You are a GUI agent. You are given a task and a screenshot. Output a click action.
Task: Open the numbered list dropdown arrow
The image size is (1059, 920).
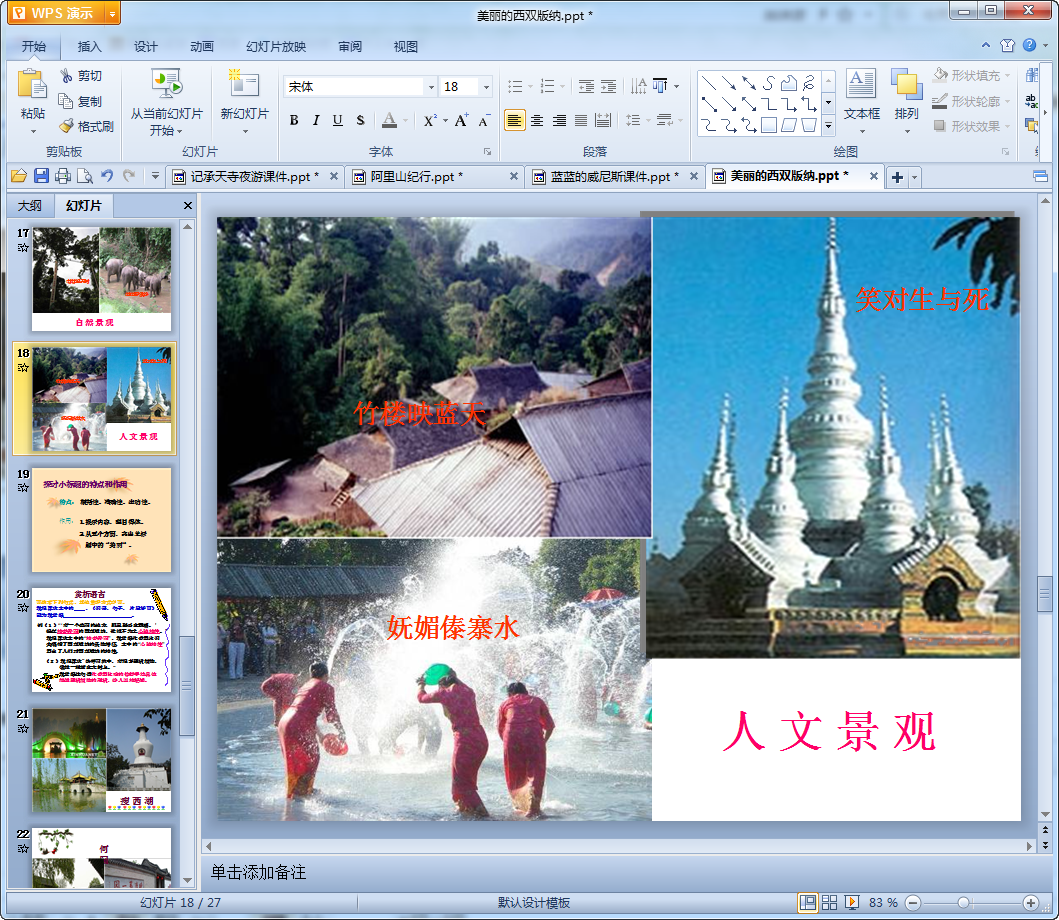(x=563, y=86)
